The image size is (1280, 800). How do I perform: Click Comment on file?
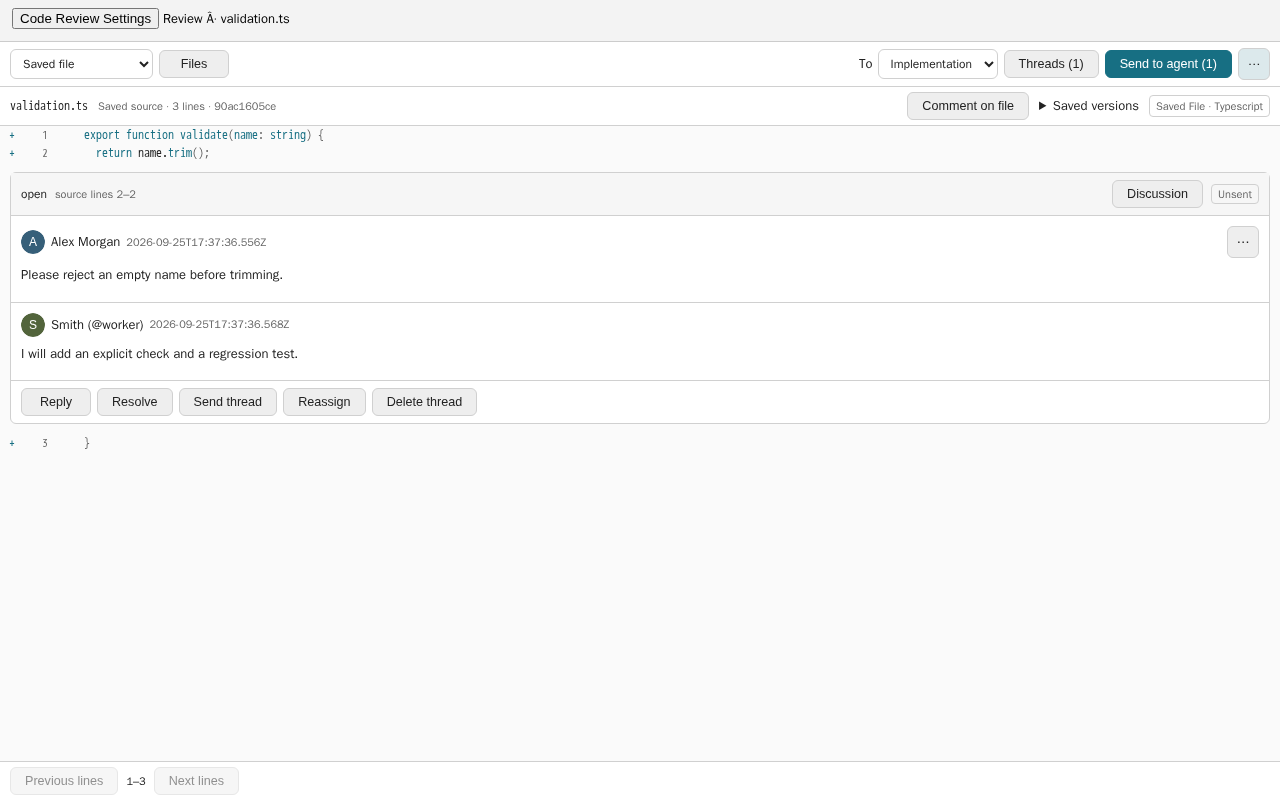click(968, 106)
